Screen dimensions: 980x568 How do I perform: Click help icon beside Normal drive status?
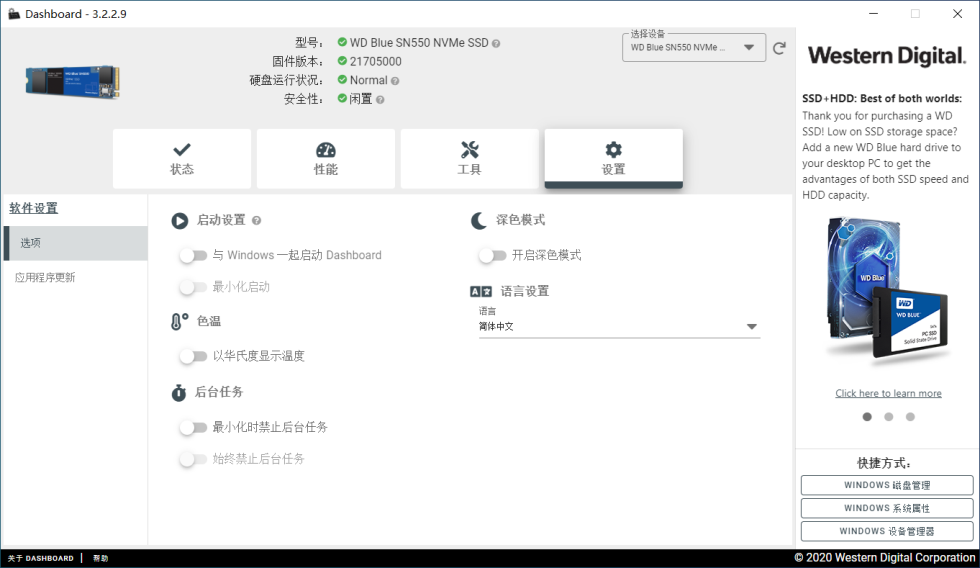pos(395,81)
